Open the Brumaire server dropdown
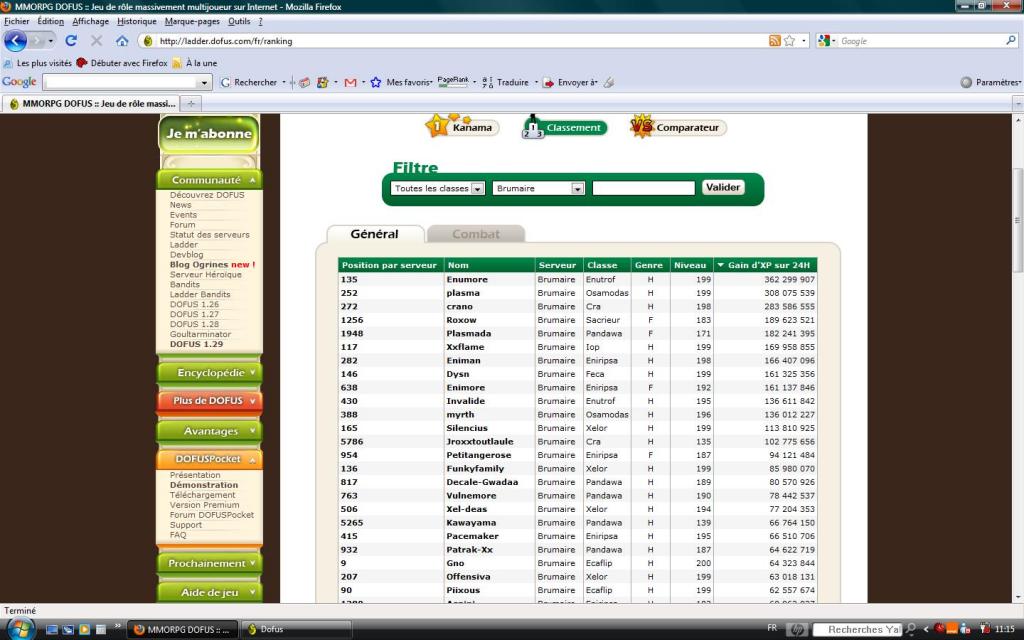The width and height of the screenshot is (1024, 640). coord(538,188)
